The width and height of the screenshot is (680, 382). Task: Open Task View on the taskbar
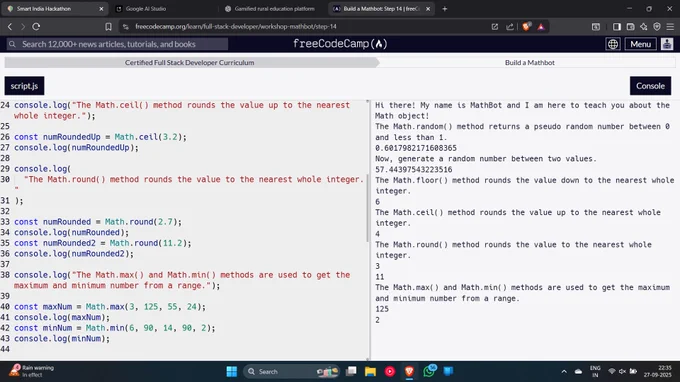click(351, 372)
